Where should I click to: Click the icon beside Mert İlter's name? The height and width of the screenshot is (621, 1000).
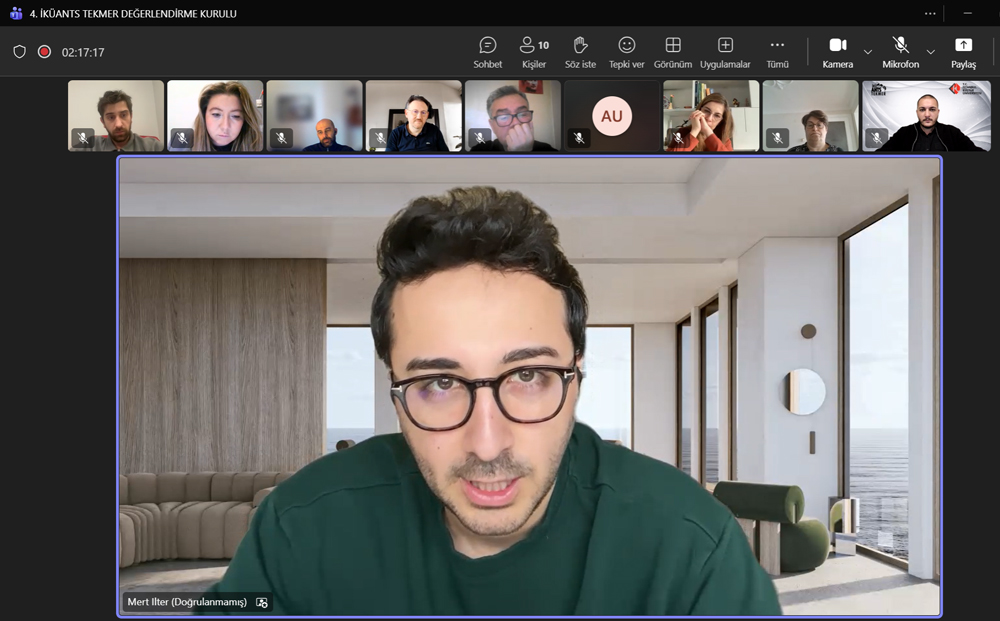pos(262,602)
